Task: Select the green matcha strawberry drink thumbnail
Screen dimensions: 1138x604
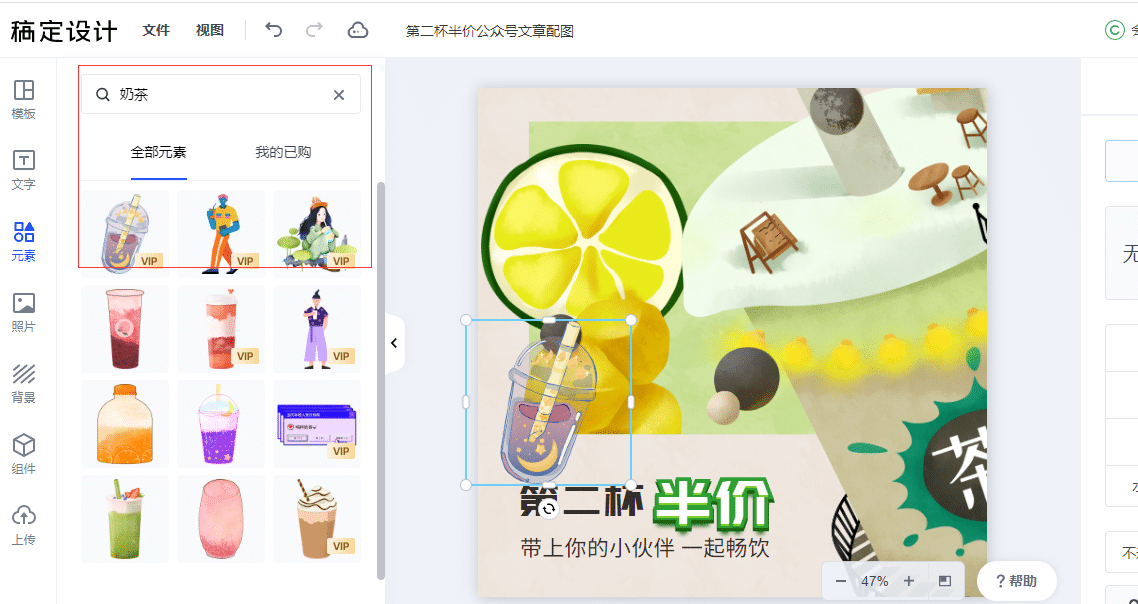Action: tap(125, 519)
